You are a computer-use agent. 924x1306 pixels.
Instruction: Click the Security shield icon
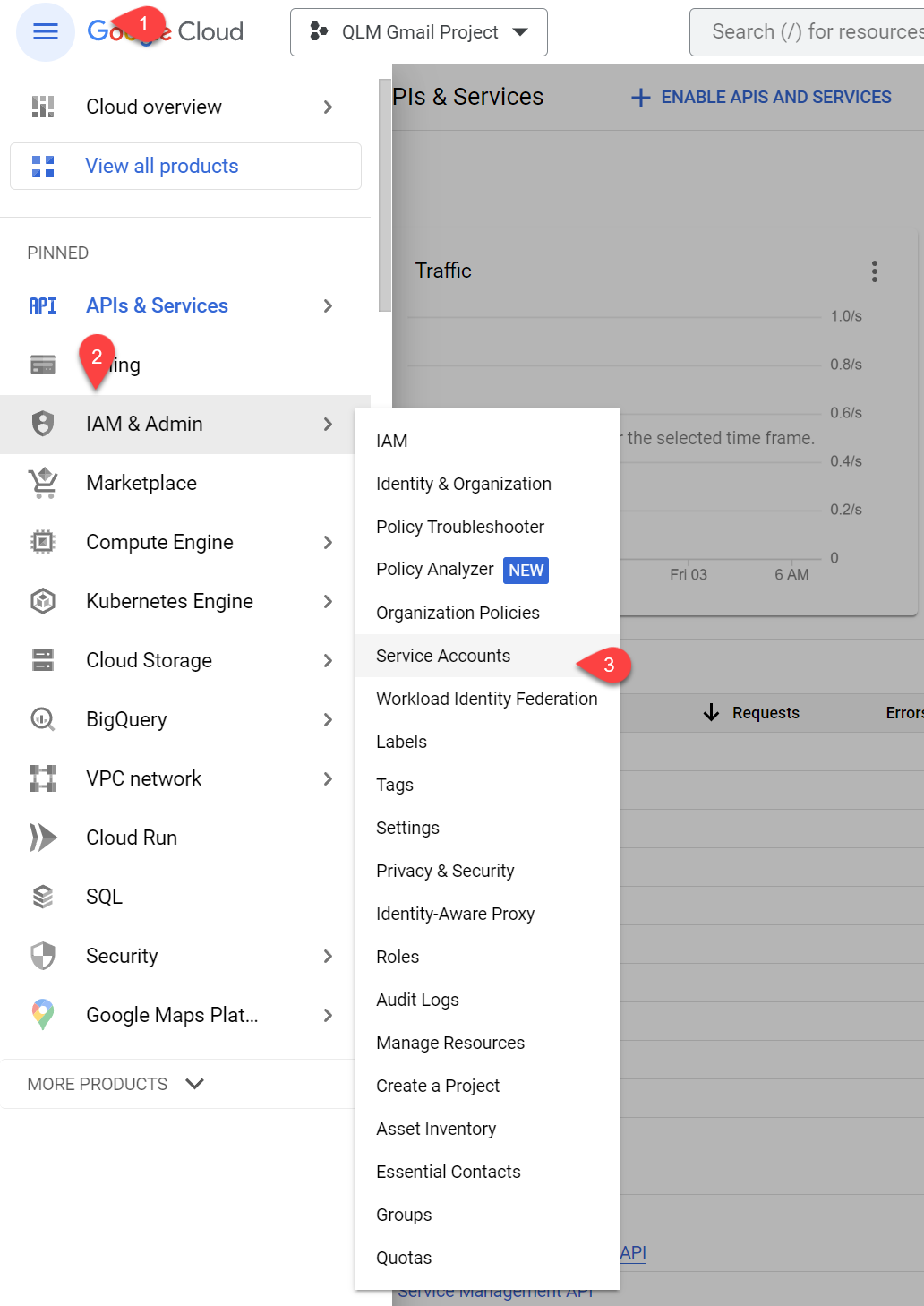[43, 956]
